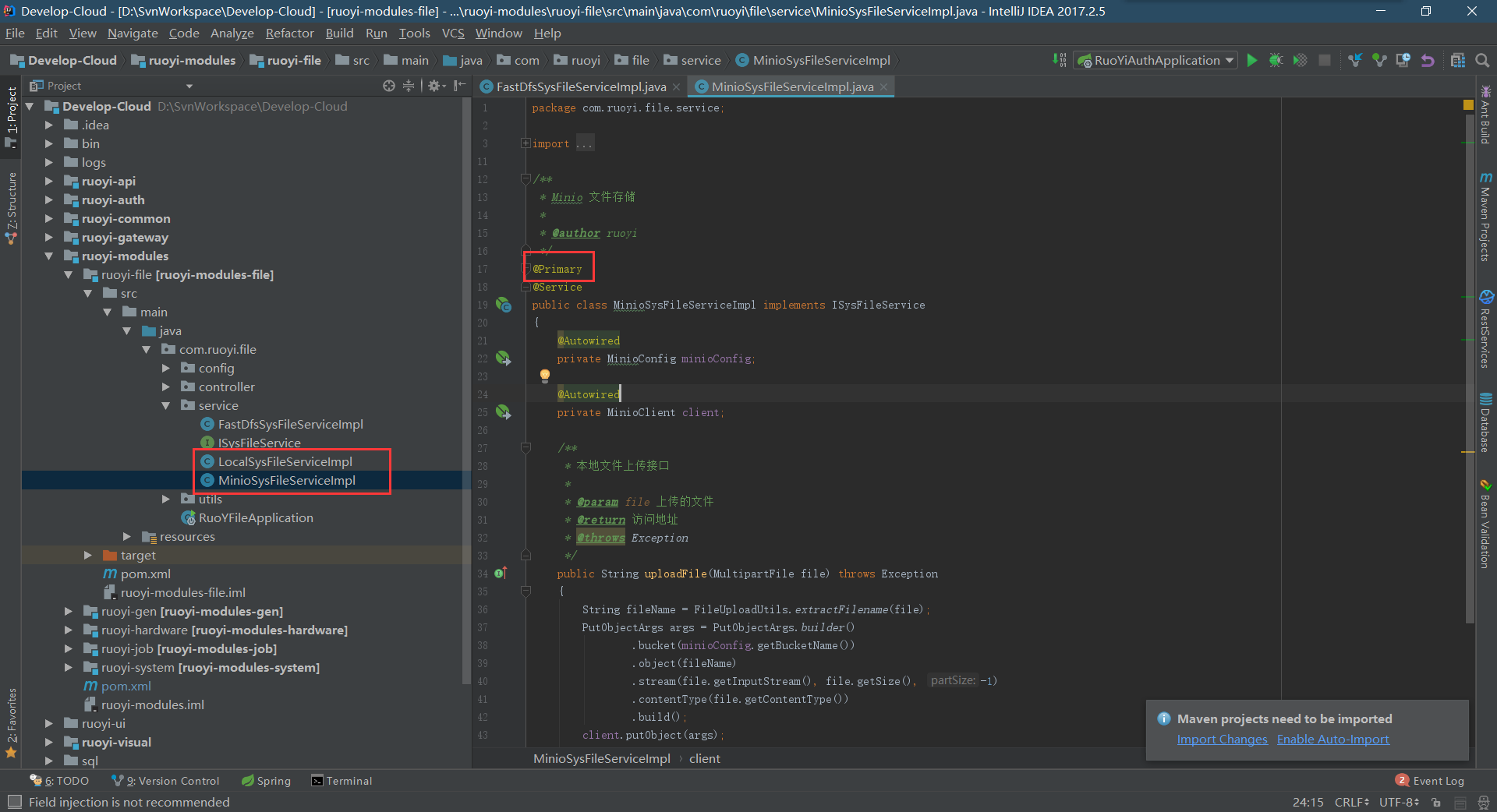Collapse the ruoyi-modules node
Screen dimensions: 1497x812
48,256
